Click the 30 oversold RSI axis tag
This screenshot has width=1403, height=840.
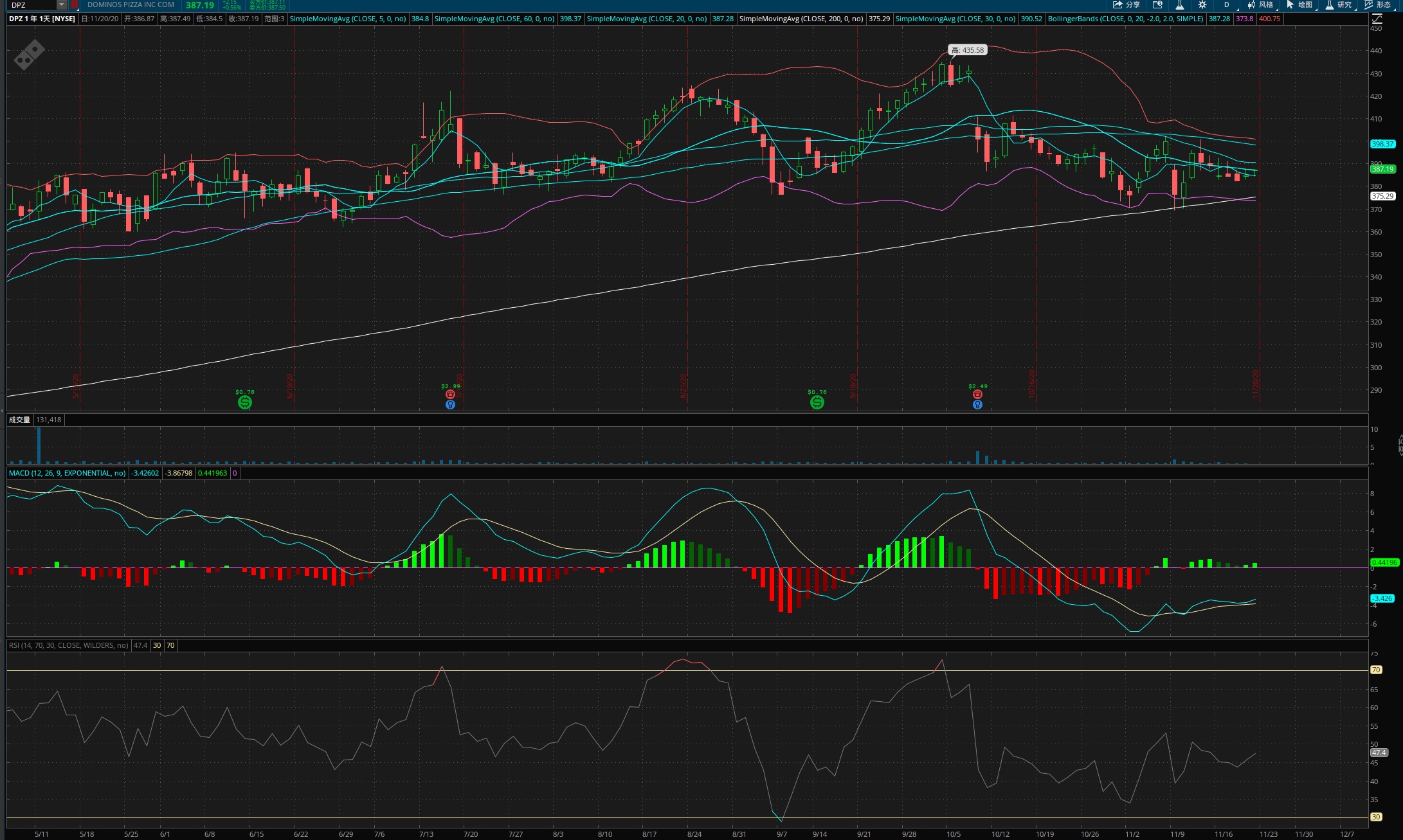(1376, 817)
